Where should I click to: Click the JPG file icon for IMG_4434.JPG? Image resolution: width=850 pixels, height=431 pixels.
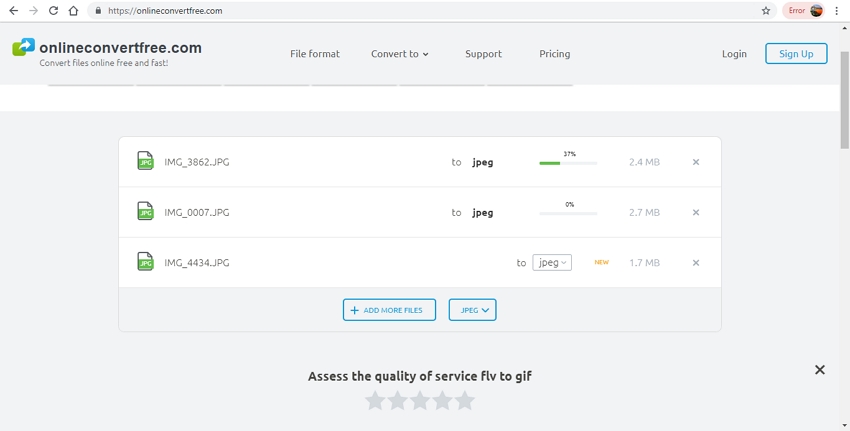[145, 262]
